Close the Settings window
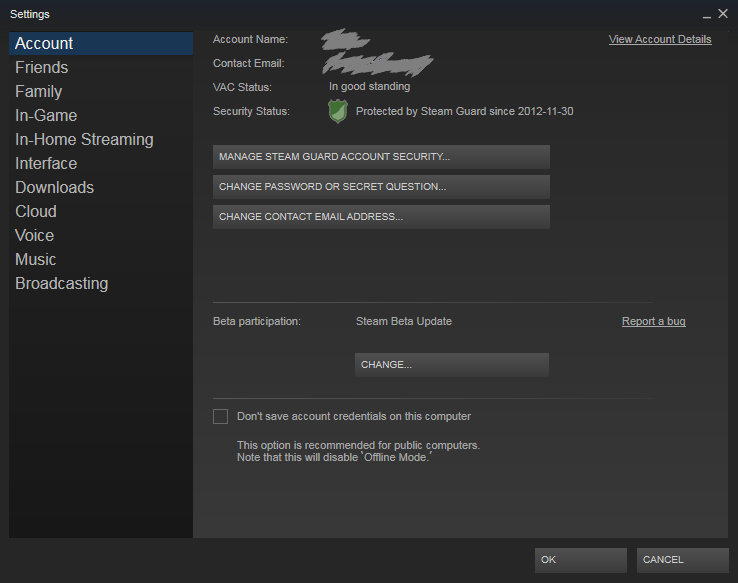The width and height of the screenshot is (738, 583). [723, 14]
